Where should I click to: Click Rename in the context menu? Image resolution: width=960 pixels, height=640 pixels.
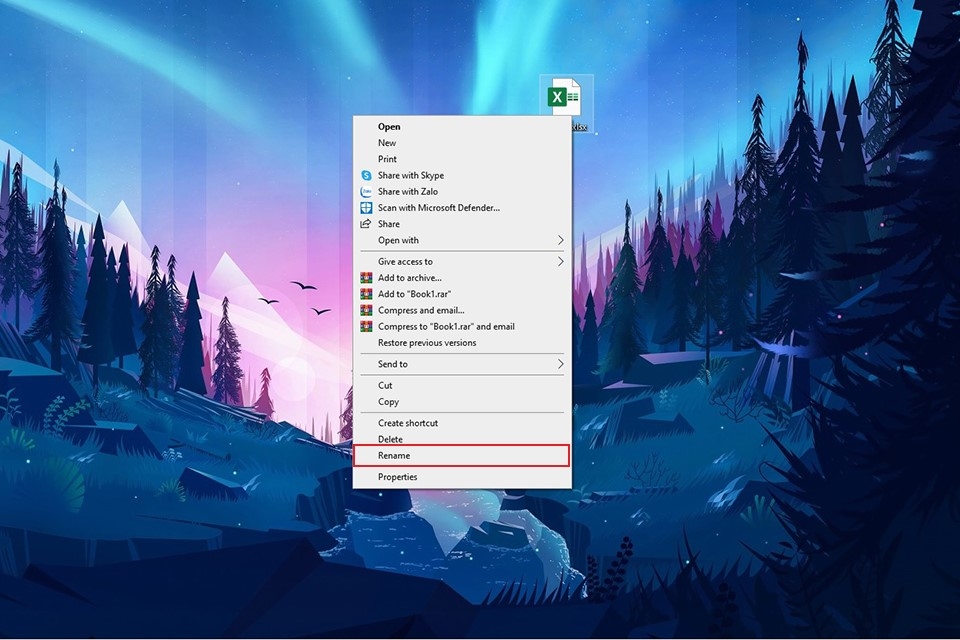pyautogui.click(x=462, y=456)
